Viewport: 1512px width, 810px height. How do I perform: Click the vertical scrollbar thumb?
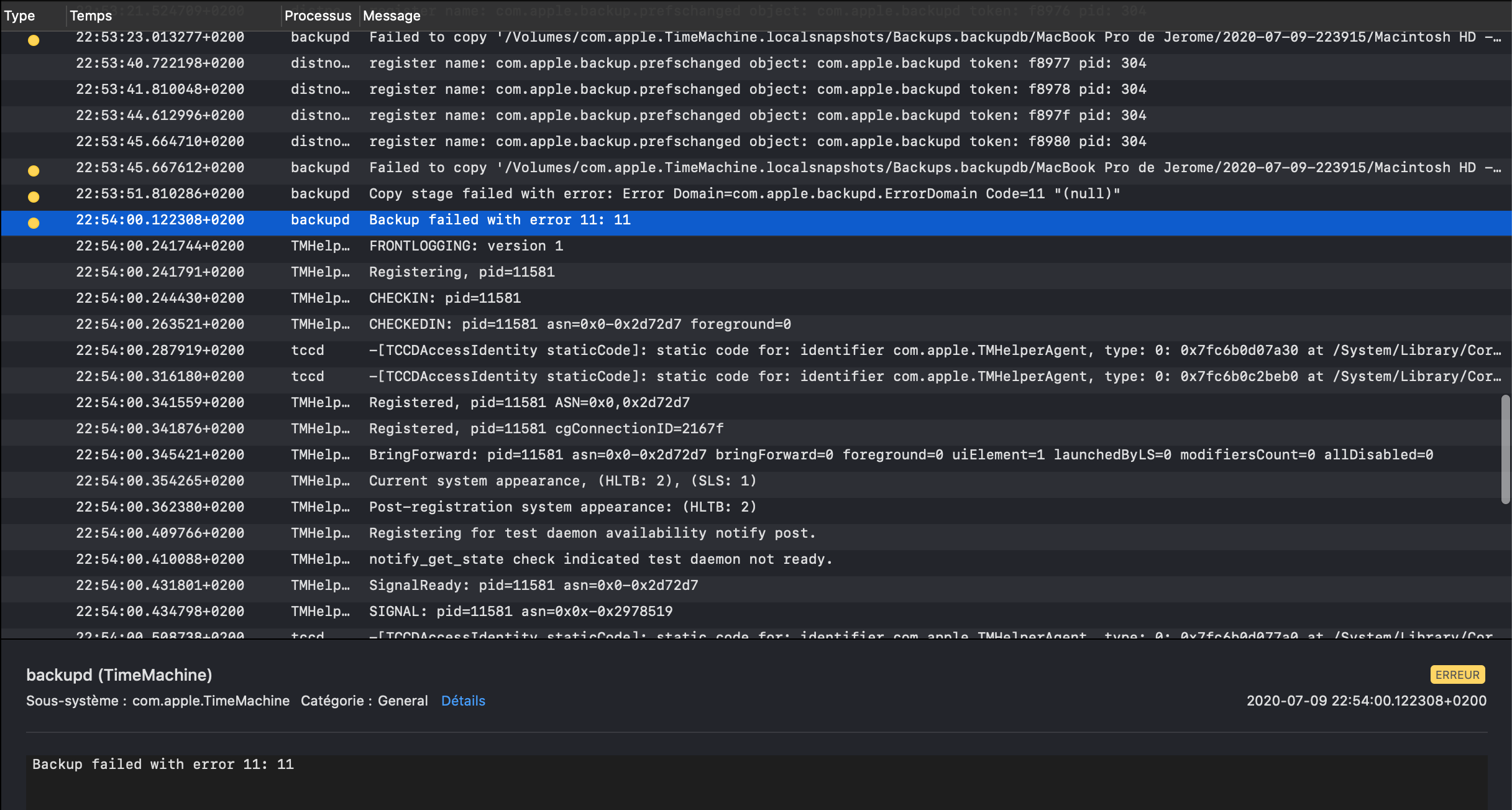(1505, 449)
